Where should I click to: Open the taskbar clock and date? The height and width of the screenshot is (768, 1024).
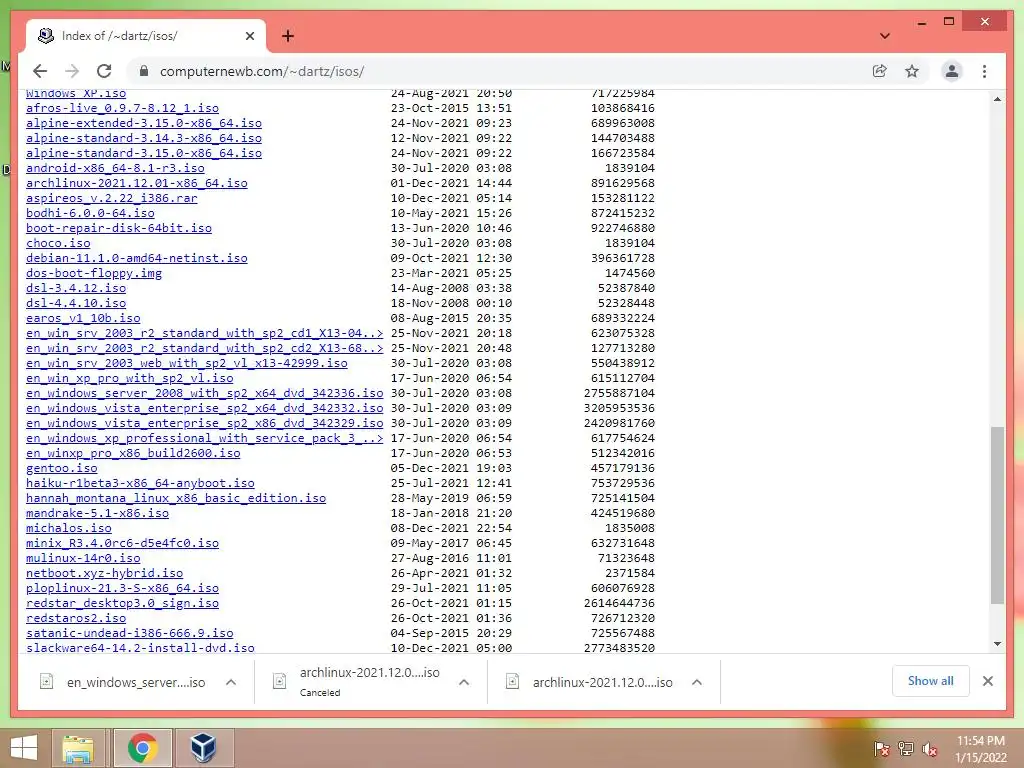(981, 749)
